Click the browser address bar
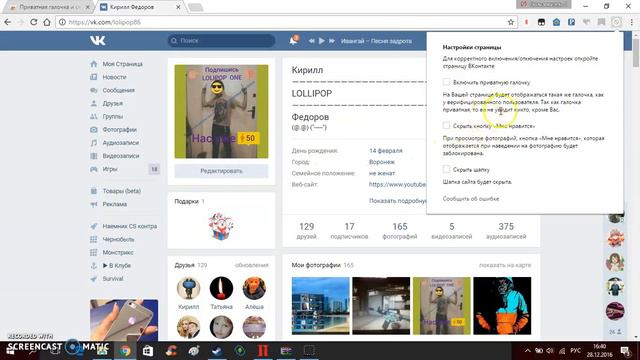This screenshot has height=360, width=640. tap(286, 22)
